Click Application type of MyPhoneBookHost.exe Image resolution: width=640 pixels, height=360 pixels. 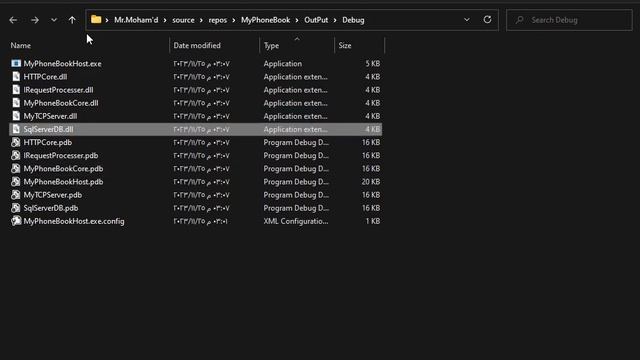point(283,64)
